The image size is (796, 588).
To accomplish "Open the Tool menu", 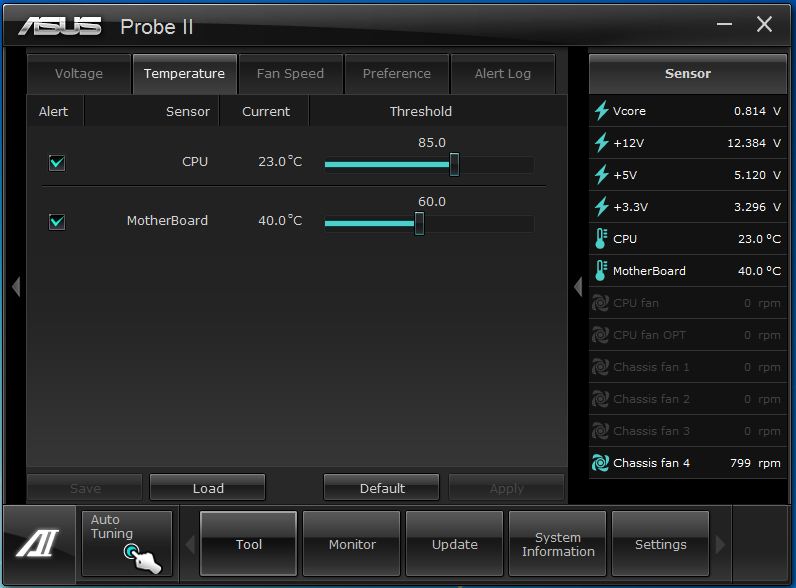I will 249,544.
